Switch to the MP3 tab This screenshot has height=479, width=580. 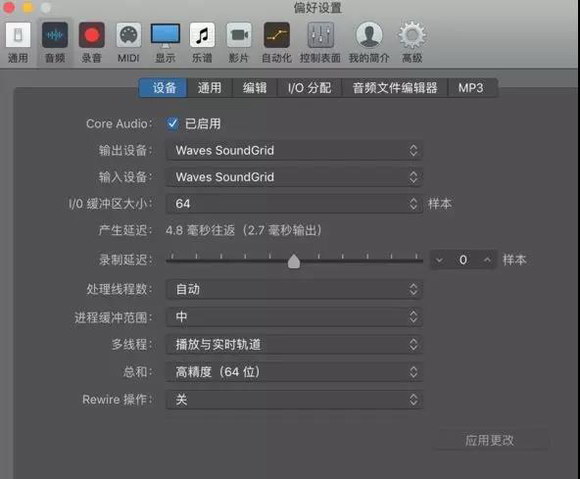[471, 88]
